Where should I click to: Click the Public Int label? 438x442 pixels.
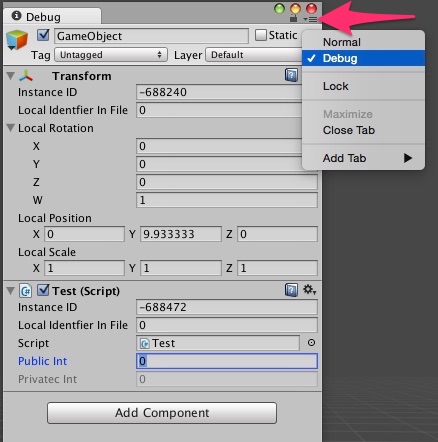pos(42,361)
